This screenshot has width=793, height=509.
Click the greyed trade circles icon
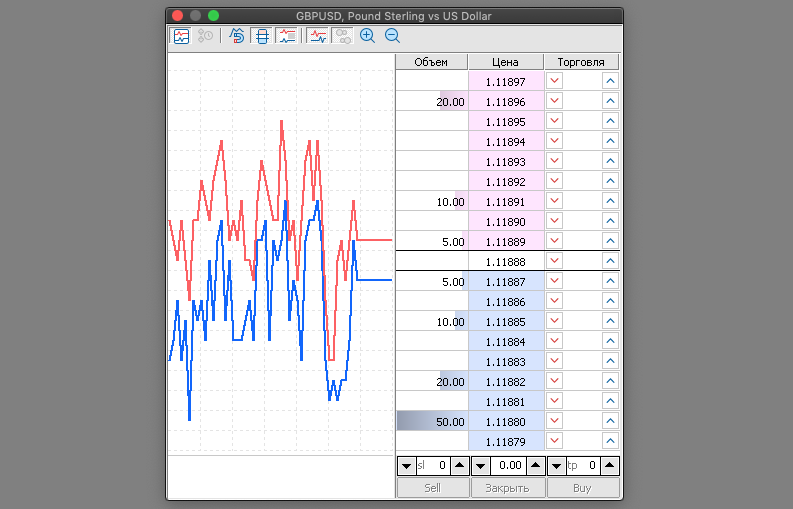(x=343, y=36)
